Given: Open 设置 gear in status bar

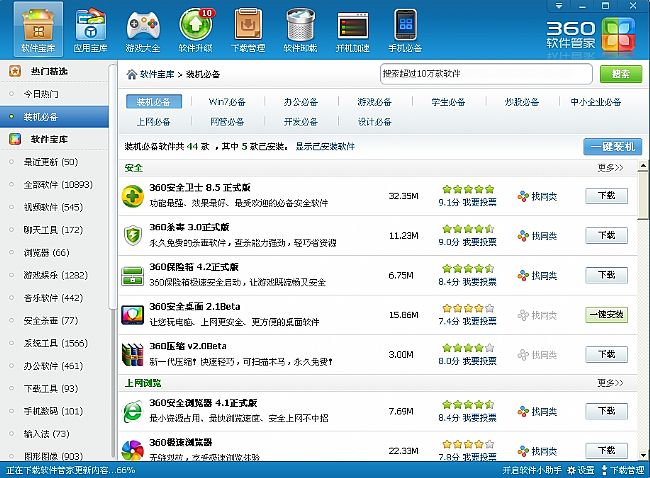Looking at the screenshot, I should tap(581, 470).
